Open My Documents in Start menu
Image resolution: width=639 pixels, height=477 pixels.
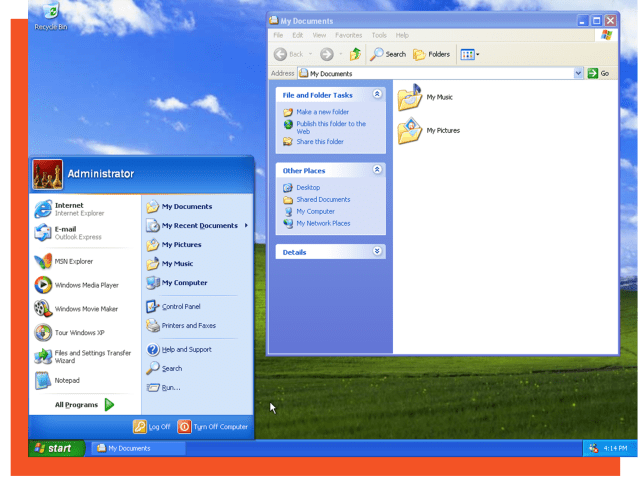point(179,206)
